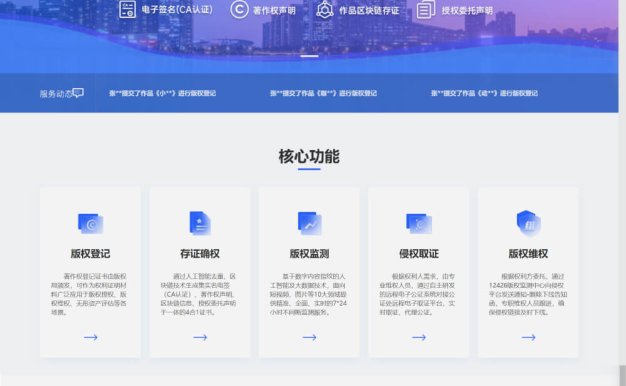Open the rightmost 服务动态 news item
Viewport: 626px width, 386px height.
click(484, 93)
